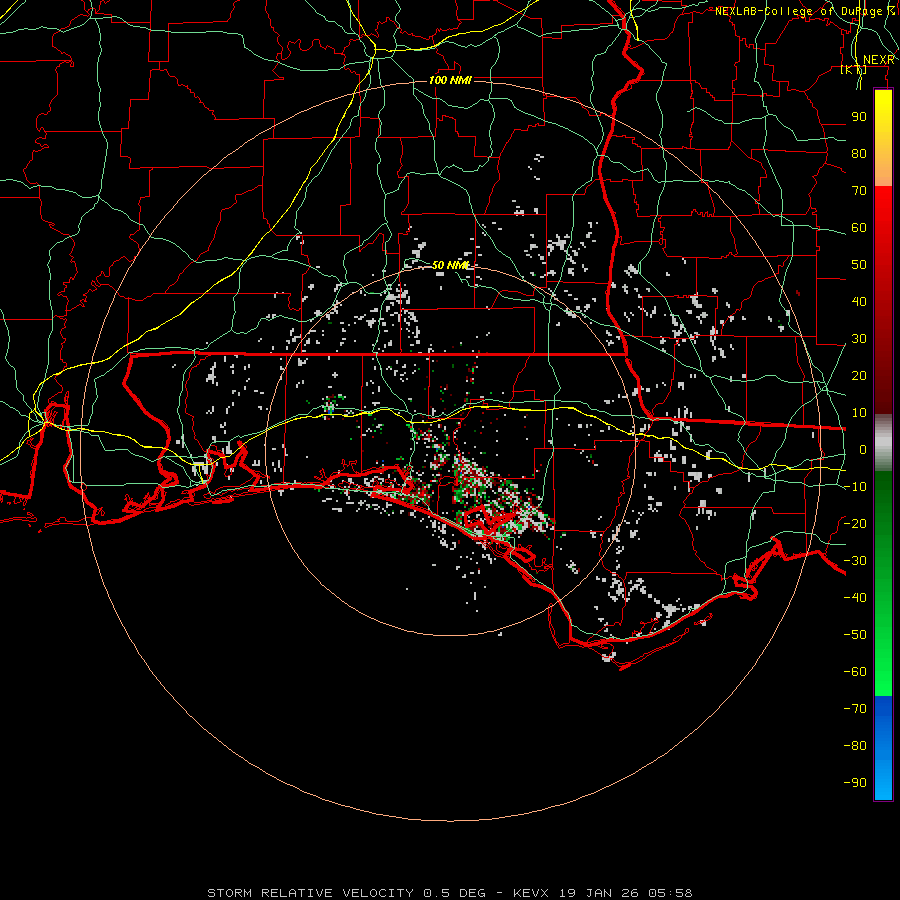Click the -40 value on the velocity scale
The height and width of the screenshot is (900, 900).
[x=855, y=598]
